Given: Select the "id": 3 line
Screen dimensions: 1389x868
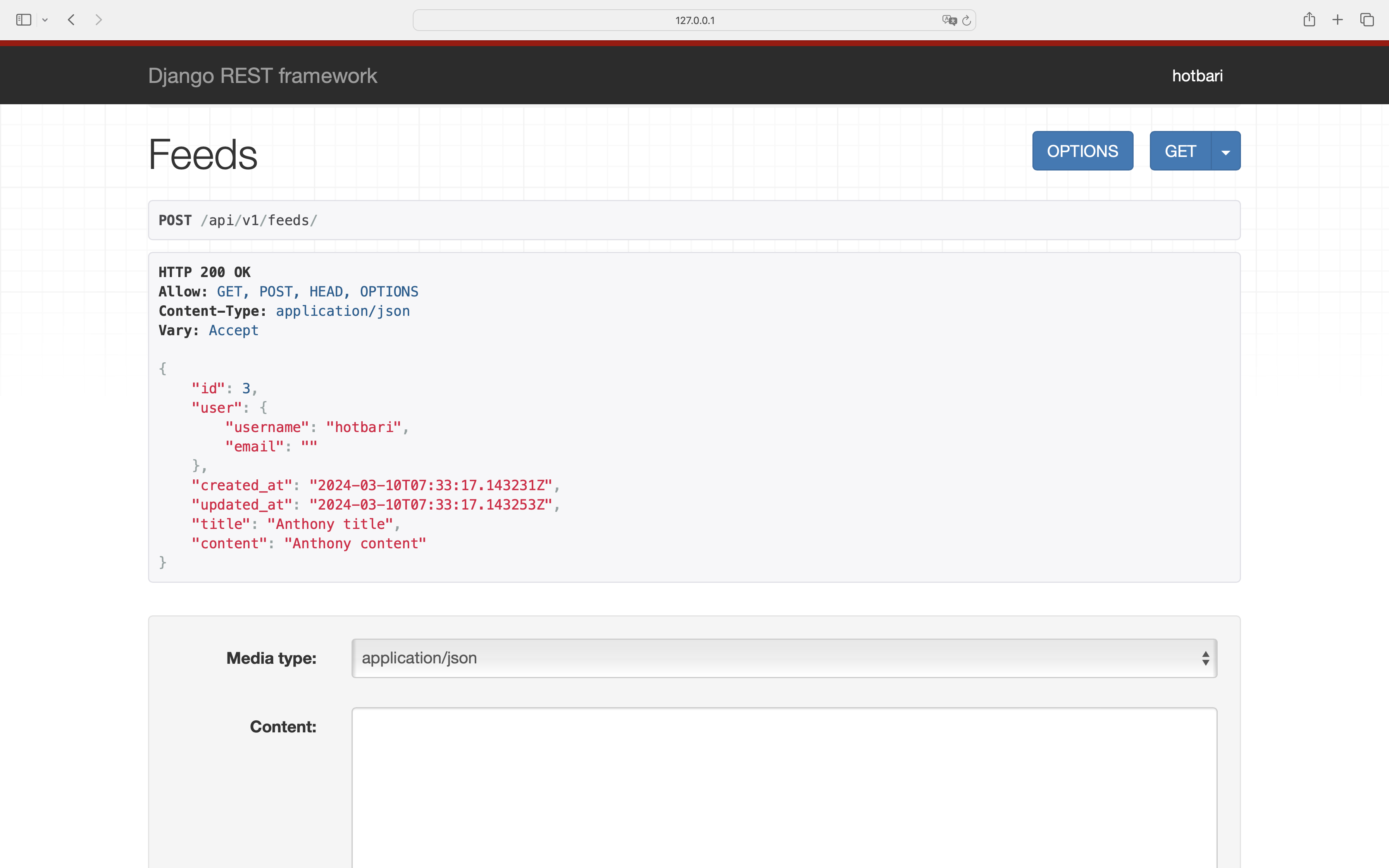Looking at the screenshot, I should pos(224,389).
